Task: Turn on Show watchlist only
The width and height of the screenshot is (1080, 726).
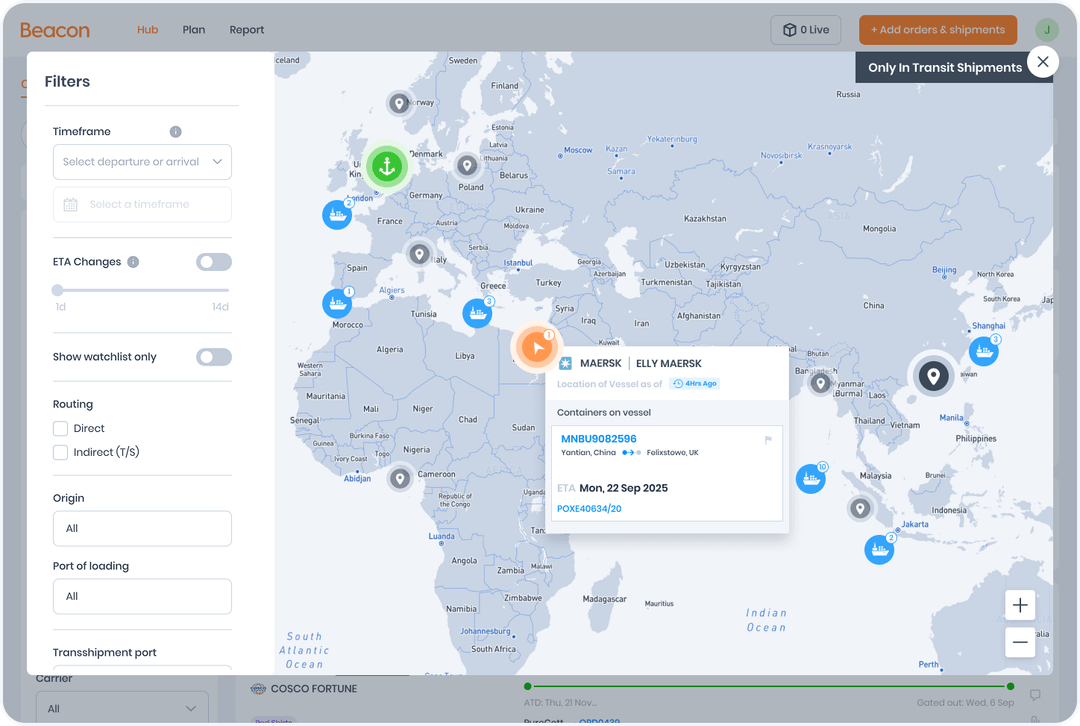Action: [x=214, y=357]
